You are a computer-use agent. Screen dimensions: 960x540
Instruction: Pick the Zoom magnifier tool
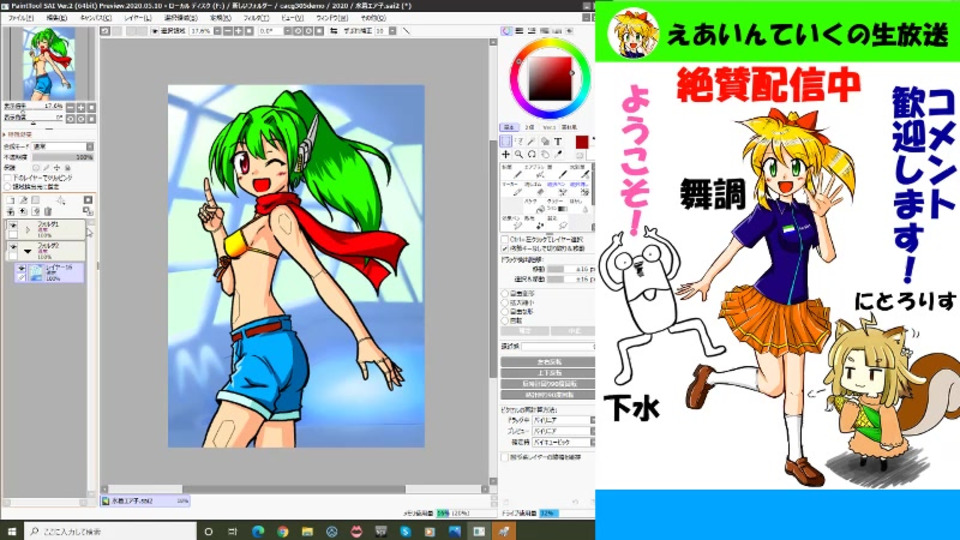[520, 155]
